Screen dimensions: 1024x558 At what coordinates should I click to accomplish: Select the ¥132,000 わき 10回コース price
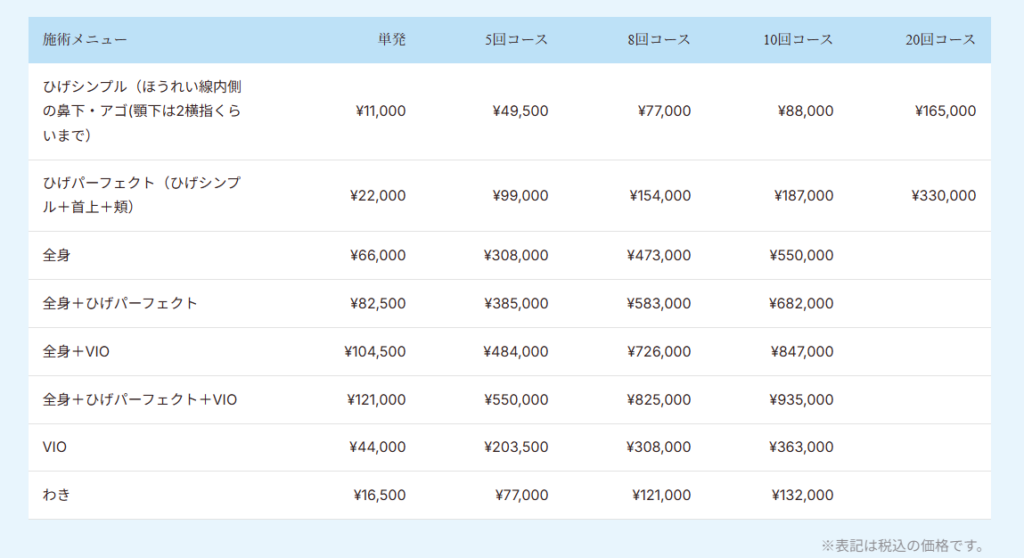point(802,496)
